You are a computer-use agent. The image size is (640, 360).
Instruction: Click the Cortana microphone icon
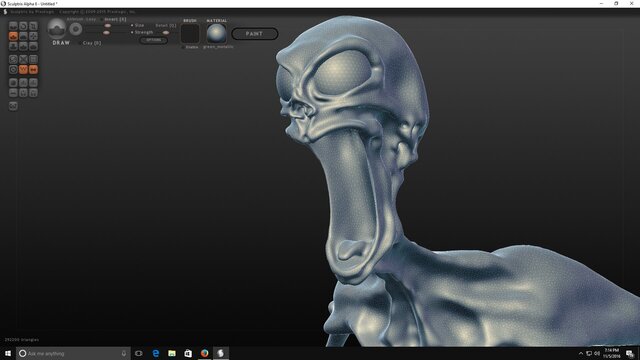point(124,353)
